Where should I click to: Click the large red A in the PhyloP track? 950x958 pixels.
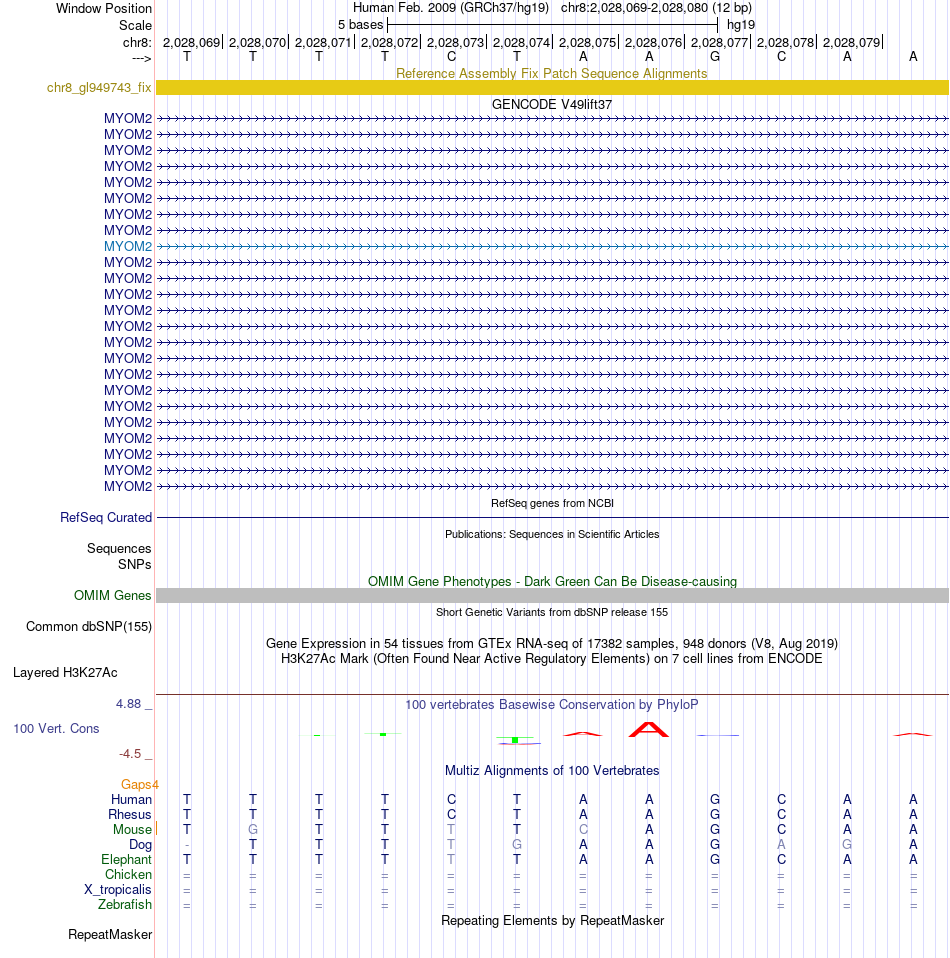tap(649, 729)
